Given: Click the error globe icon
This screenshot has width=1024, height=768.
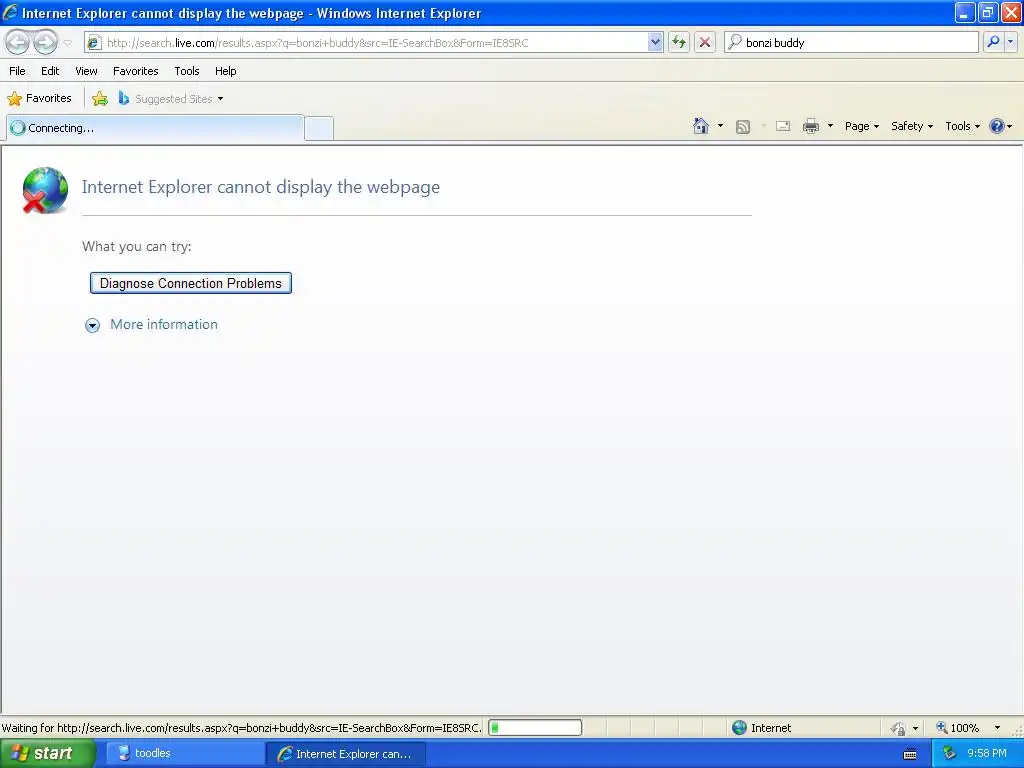Looking at the screenshot, I should pyautogui.click(x=44, y=190).
